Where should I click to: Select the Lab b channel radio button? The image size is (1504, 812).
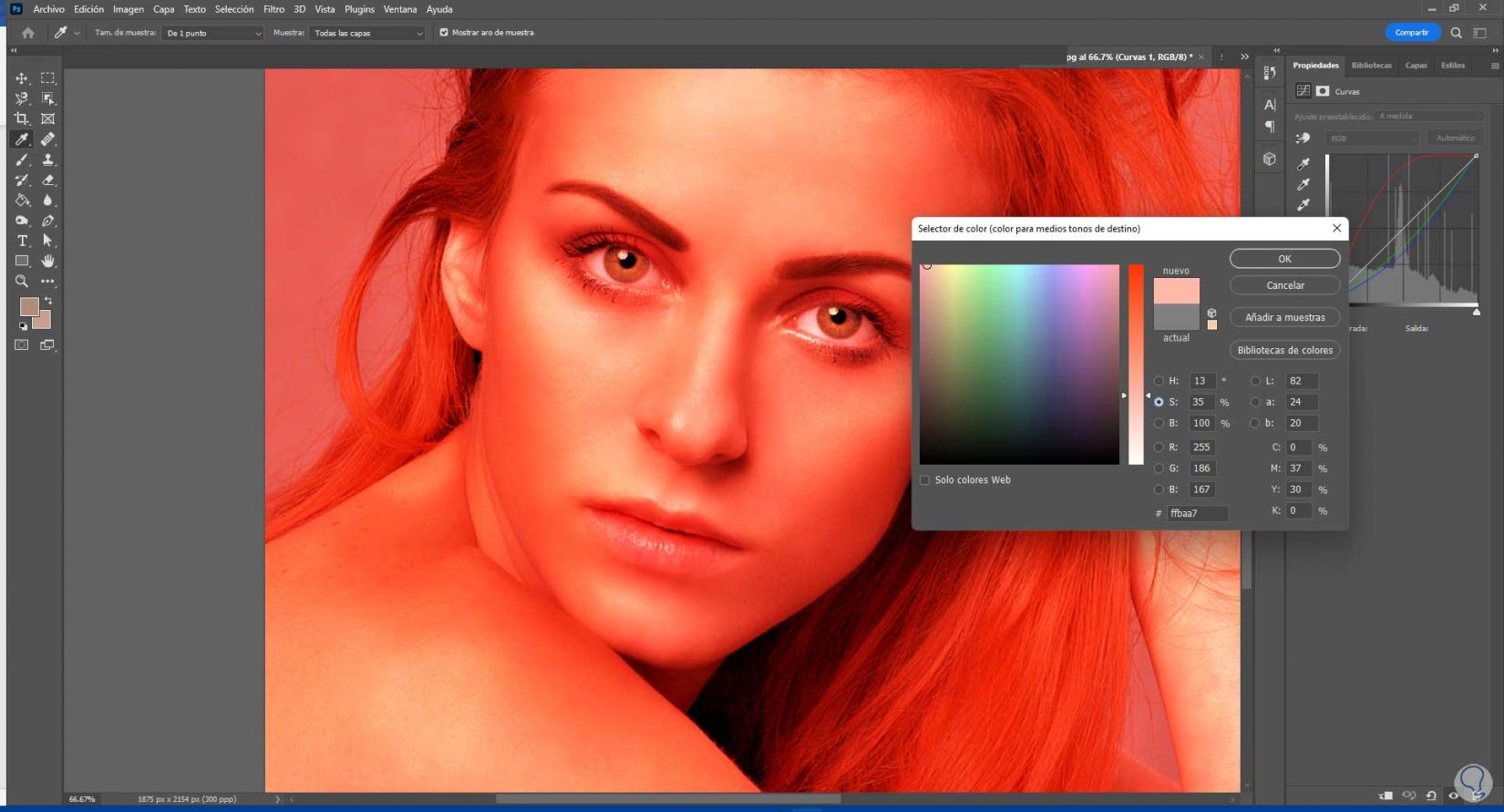(x=1255, y=423)
